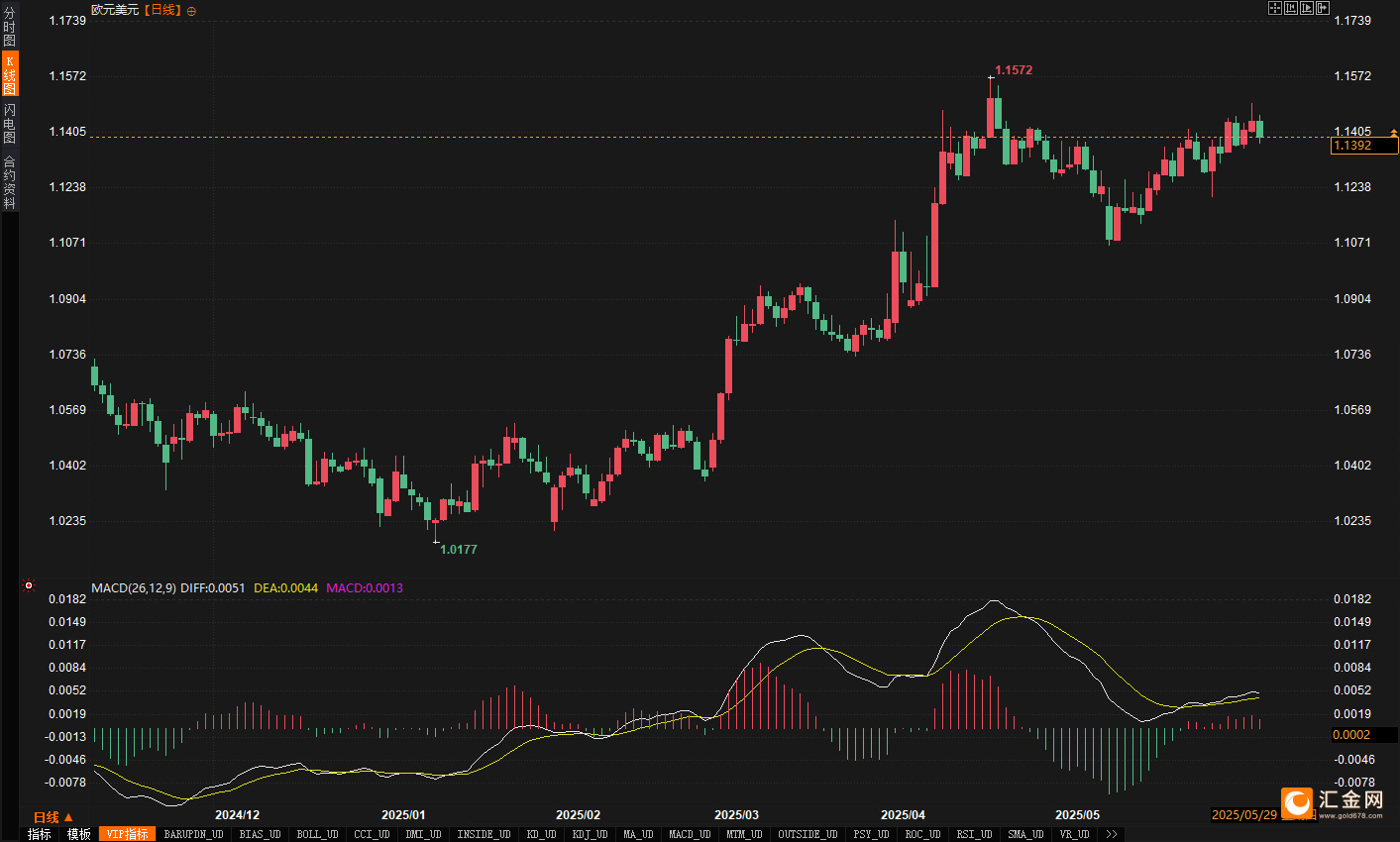Apply the INSIDE_UD indicator
Viewport: 1400px width, 842px height.
pos(485,834)
